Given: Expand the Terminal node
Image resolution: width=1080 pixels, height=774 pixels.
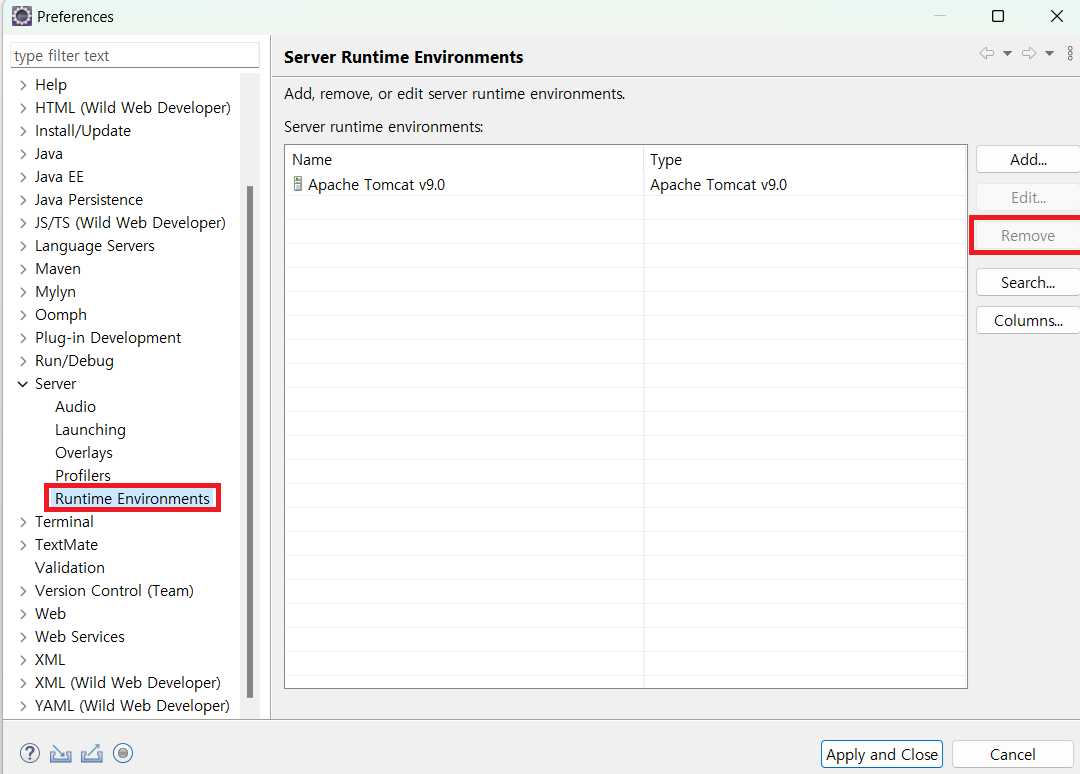Looking at the screenshot, I should (x=23, y=522).
